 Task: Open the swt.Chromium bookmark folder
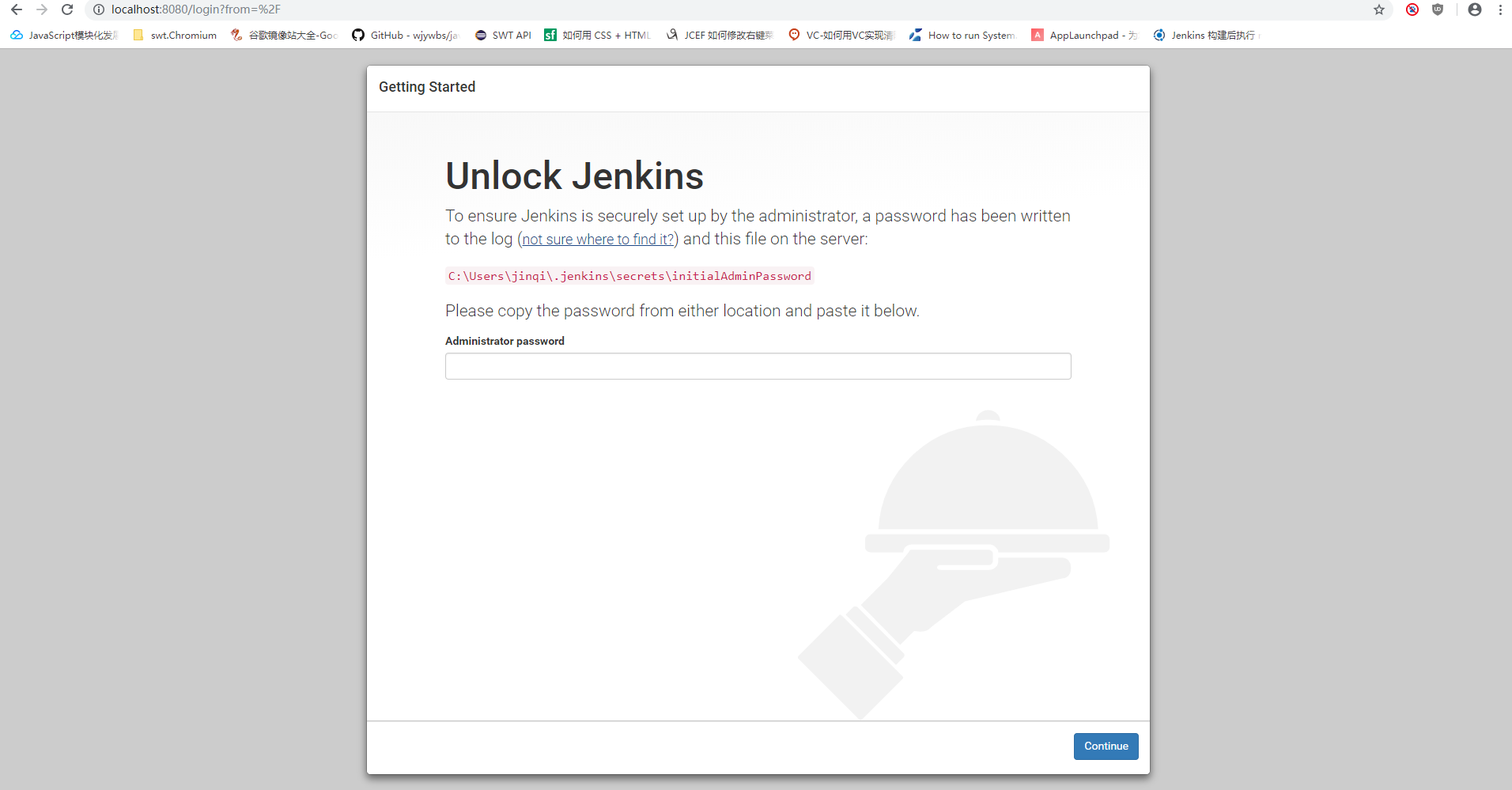175,35
